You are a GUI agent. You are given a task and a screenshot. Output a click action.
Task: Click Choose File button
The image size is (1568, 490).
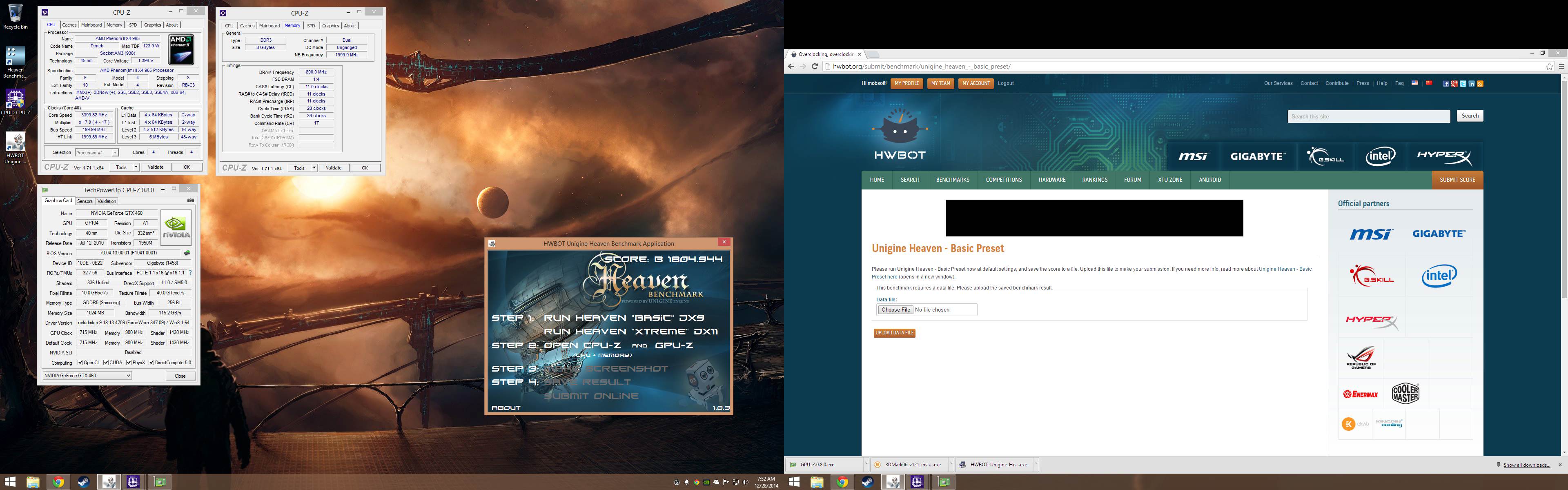click(x=895, y=310)
